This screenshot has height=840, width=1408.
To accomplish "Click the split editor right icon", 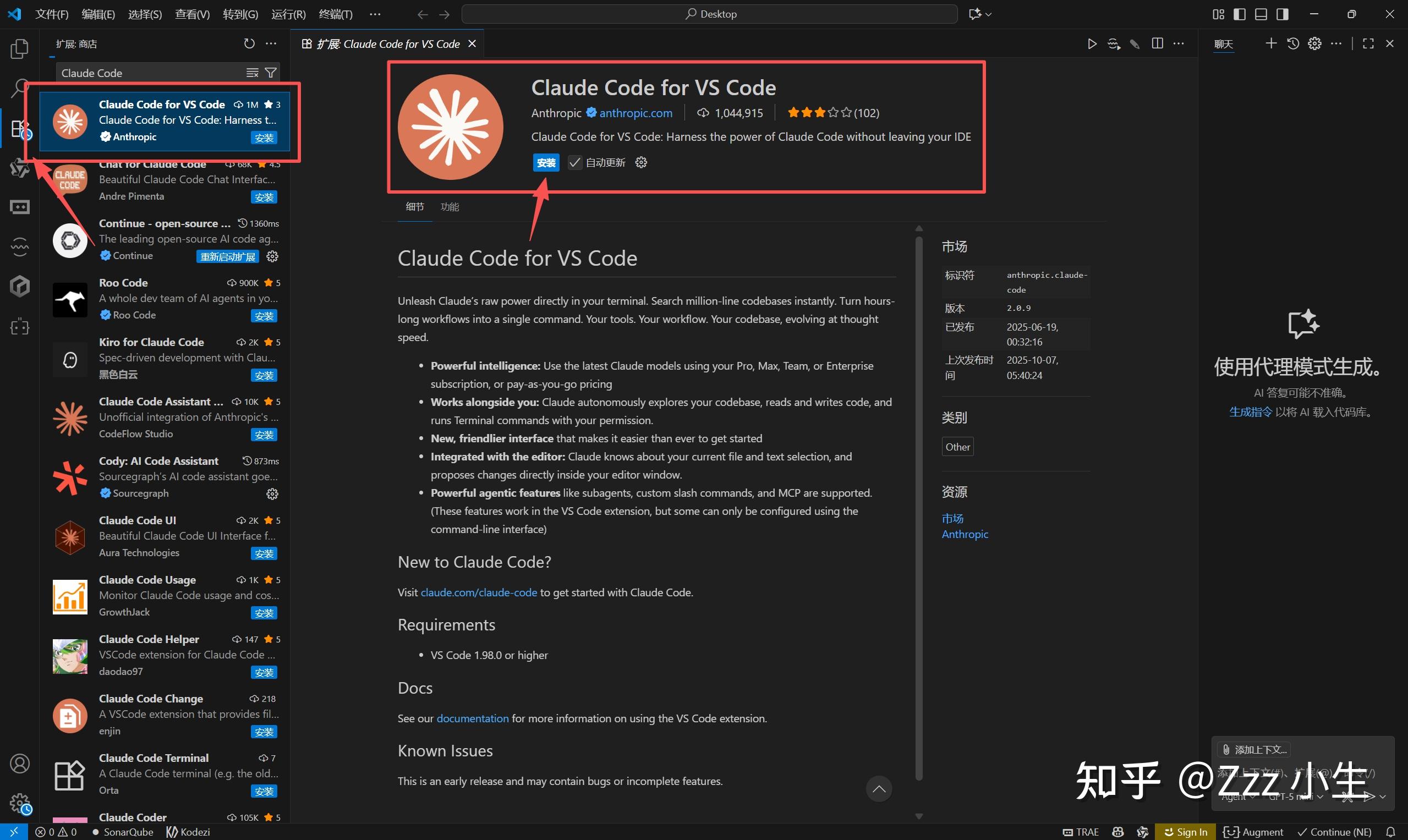I will pyautogui.click(x=1157, y=43).
